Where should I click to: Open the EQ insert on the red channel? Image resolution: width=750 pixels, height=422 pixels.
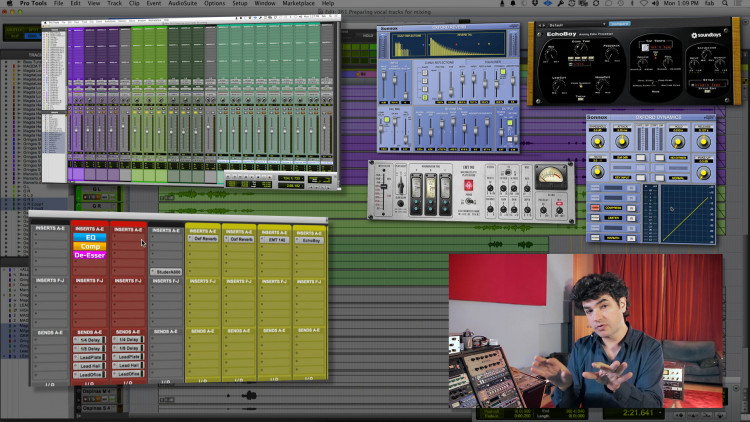tap(90, 237)
